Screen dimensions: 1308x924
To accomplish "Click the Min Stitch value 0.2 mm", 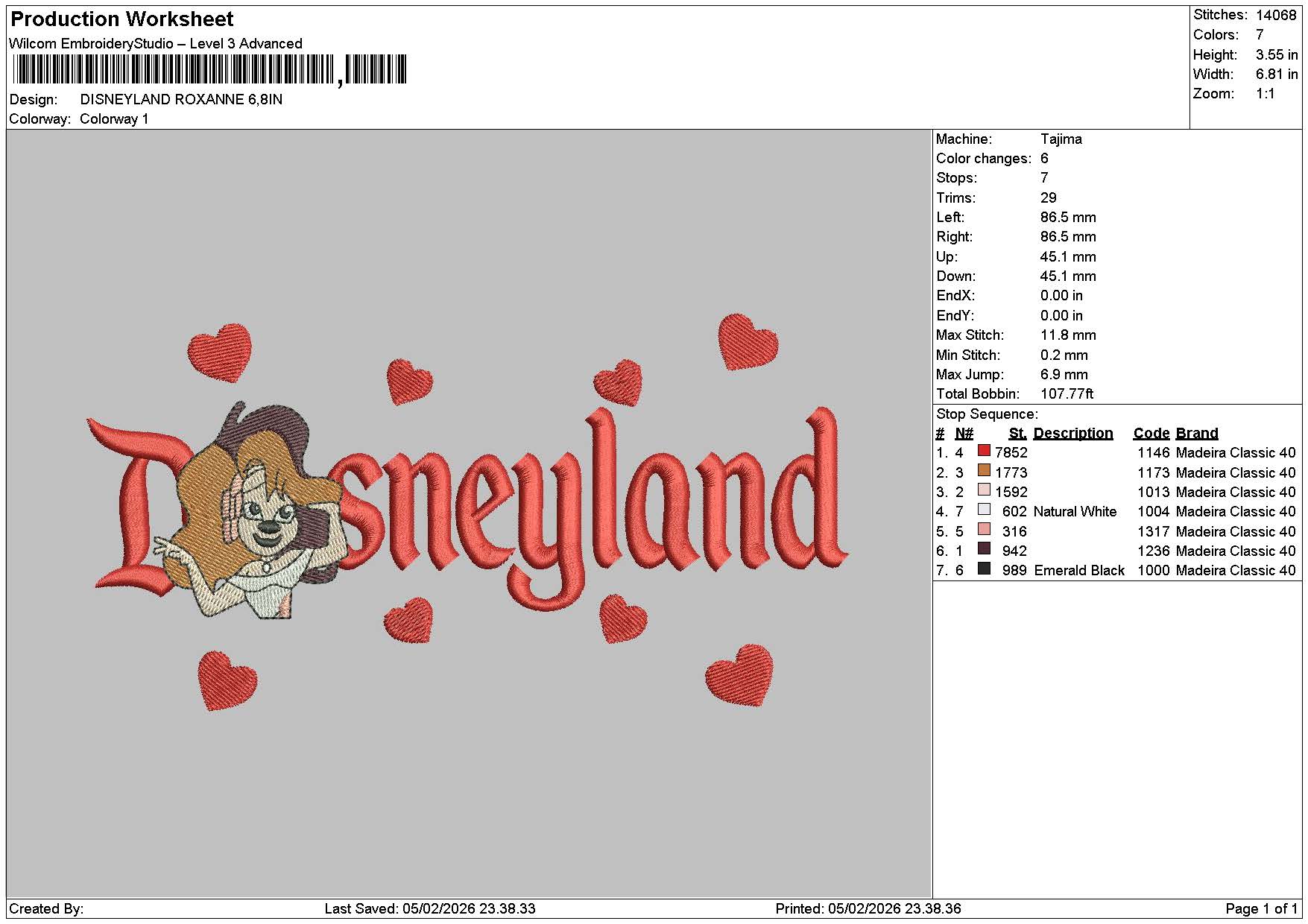I will pyautogui.click(x=1064, y=355).
